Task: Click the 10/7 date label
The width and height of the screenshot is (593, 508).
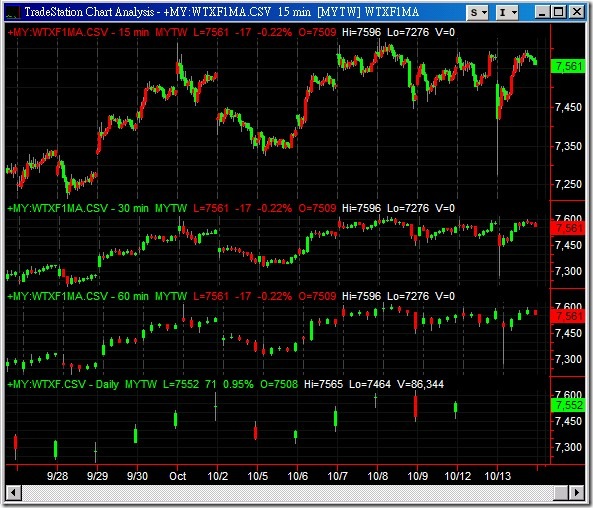Action: pyautogui.click(x=337, y=476)
